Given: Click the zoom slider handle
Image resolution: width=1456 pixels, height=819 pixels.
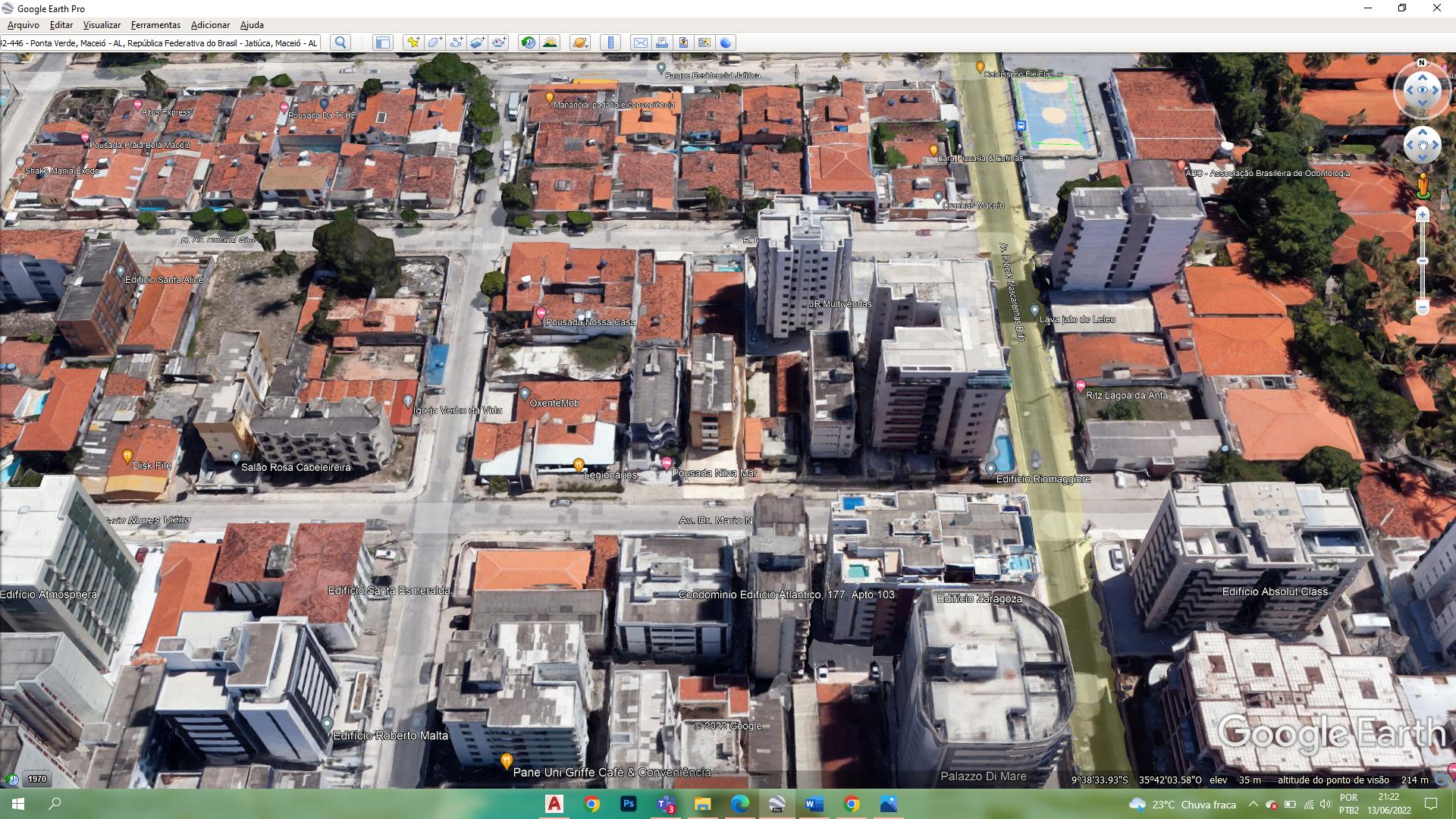Looking at the screenshot, I should (1423, 261).
